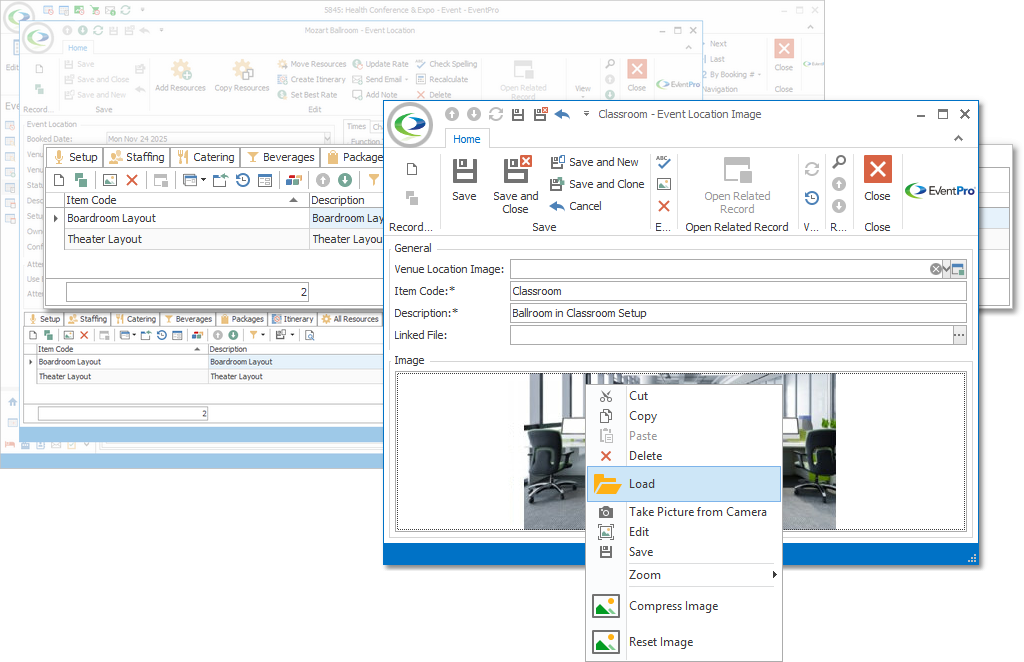Select the Catering tab in the enlarged tab row
The width and height of the screenshot is (1024, 662).
coord(206,157)
